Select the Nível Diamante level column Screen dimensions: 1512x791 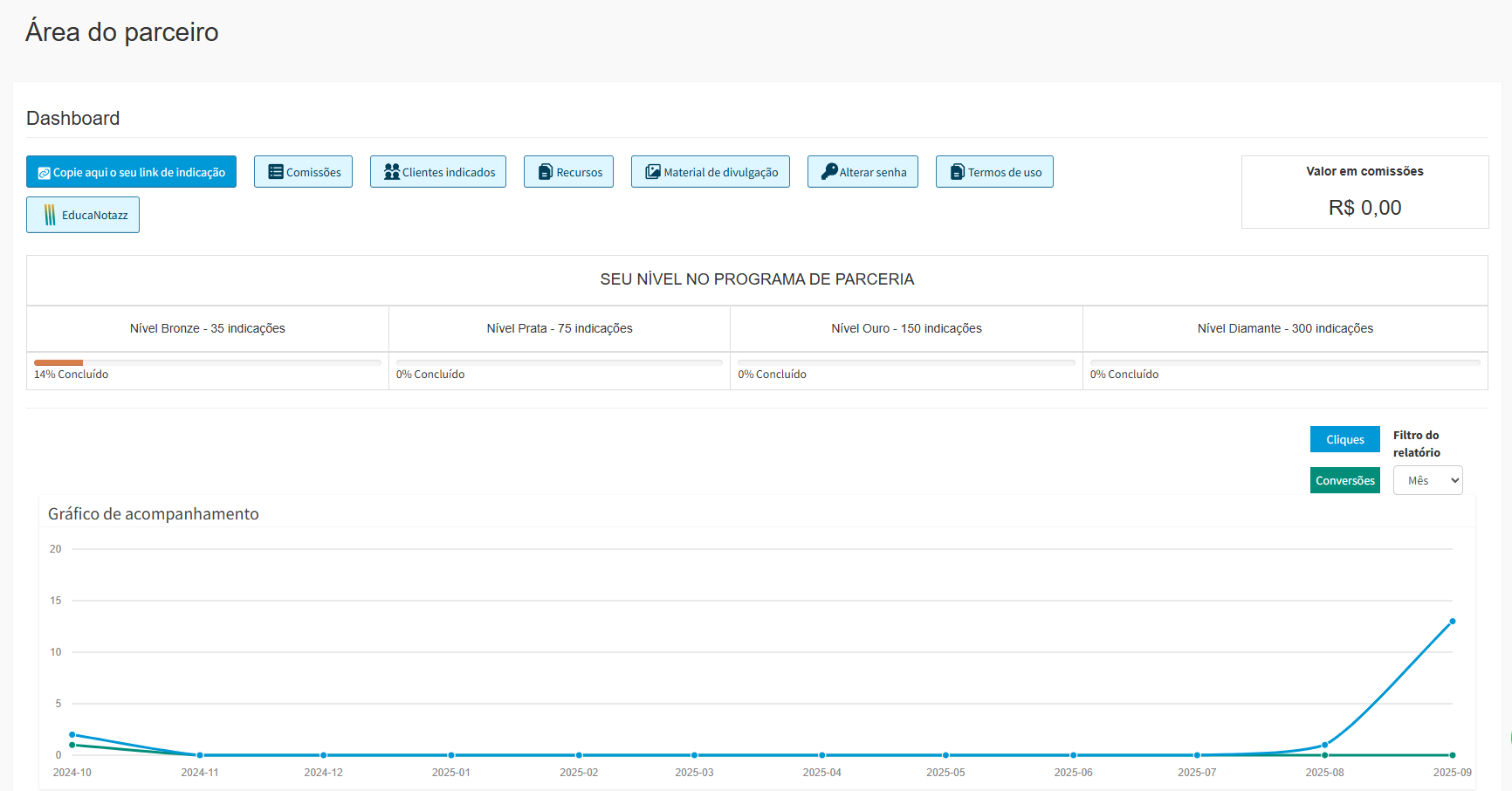coord(1284,328)
